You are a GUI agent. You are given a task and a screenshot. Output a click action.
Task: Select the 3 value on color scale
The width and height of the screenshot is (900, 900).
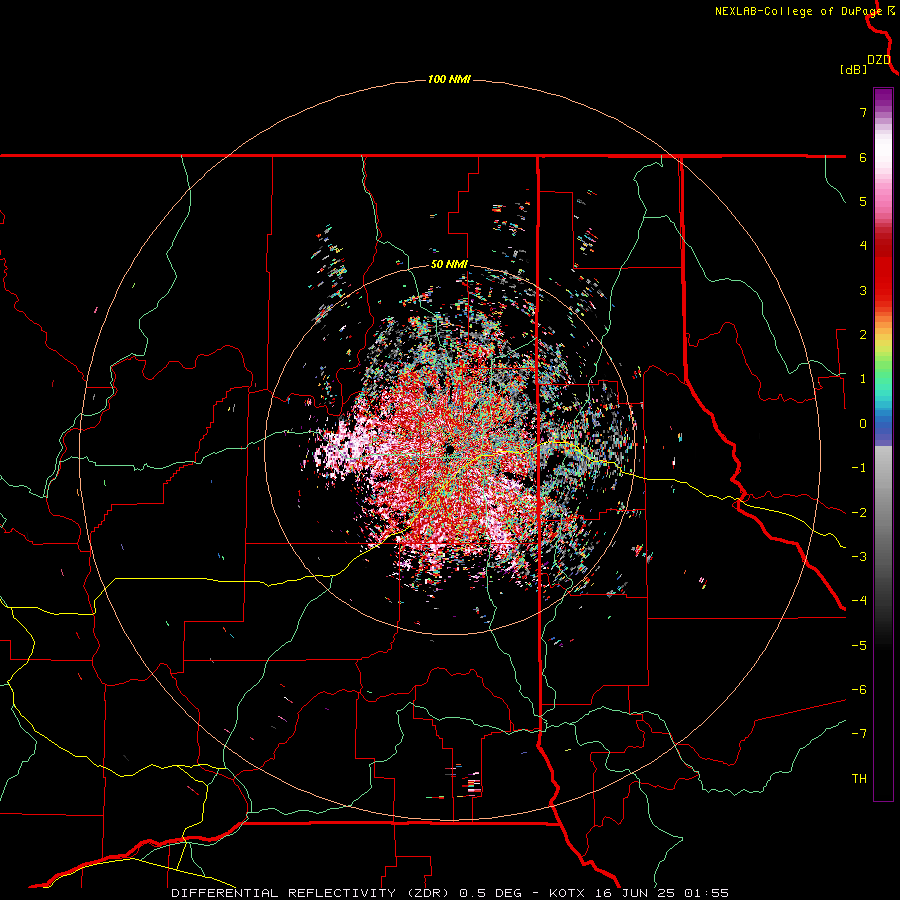click(863, 290)
